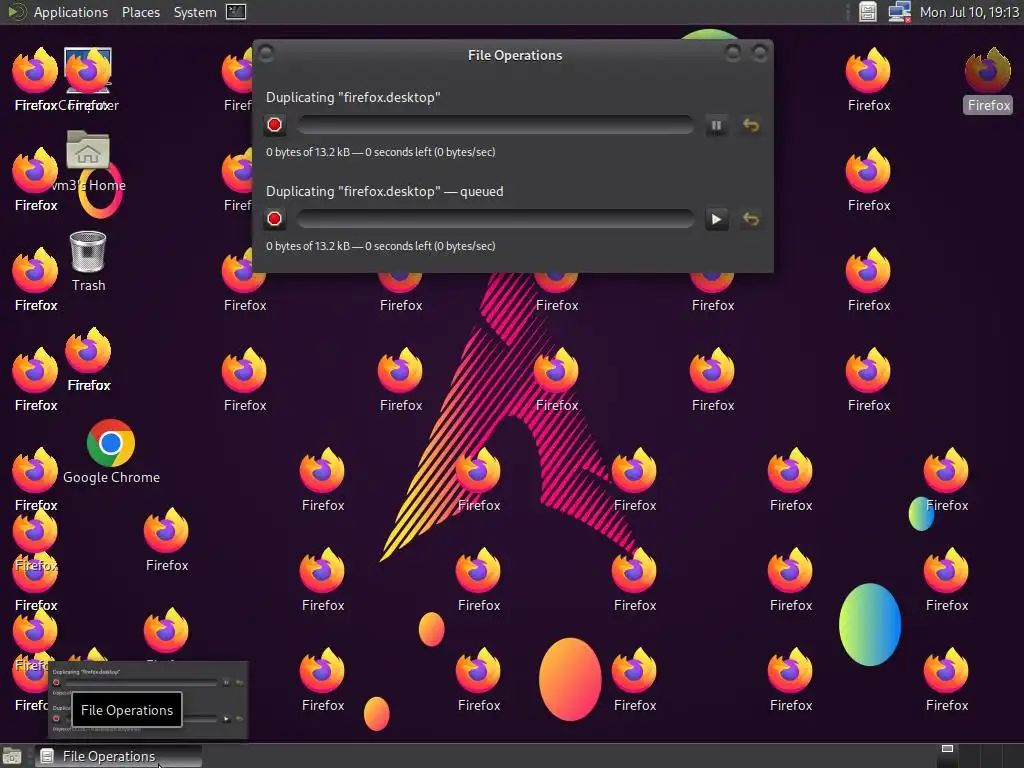Open the Places menu
1024x768 pixels.
pyautogui.click(x=140, y=12)
